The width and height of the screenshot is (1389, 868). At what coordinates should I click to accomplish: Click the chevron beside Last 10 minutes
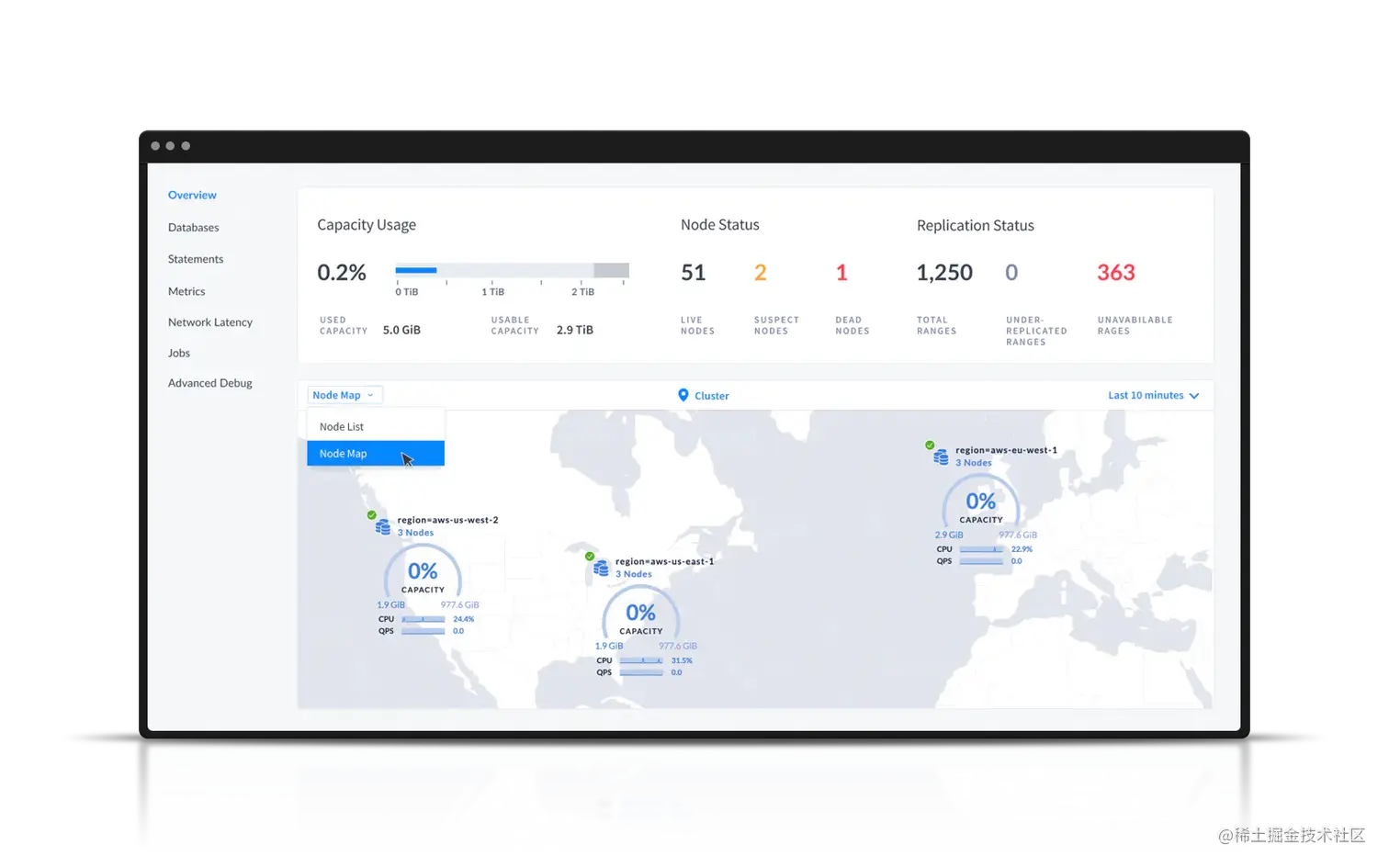pos(1194,396)
